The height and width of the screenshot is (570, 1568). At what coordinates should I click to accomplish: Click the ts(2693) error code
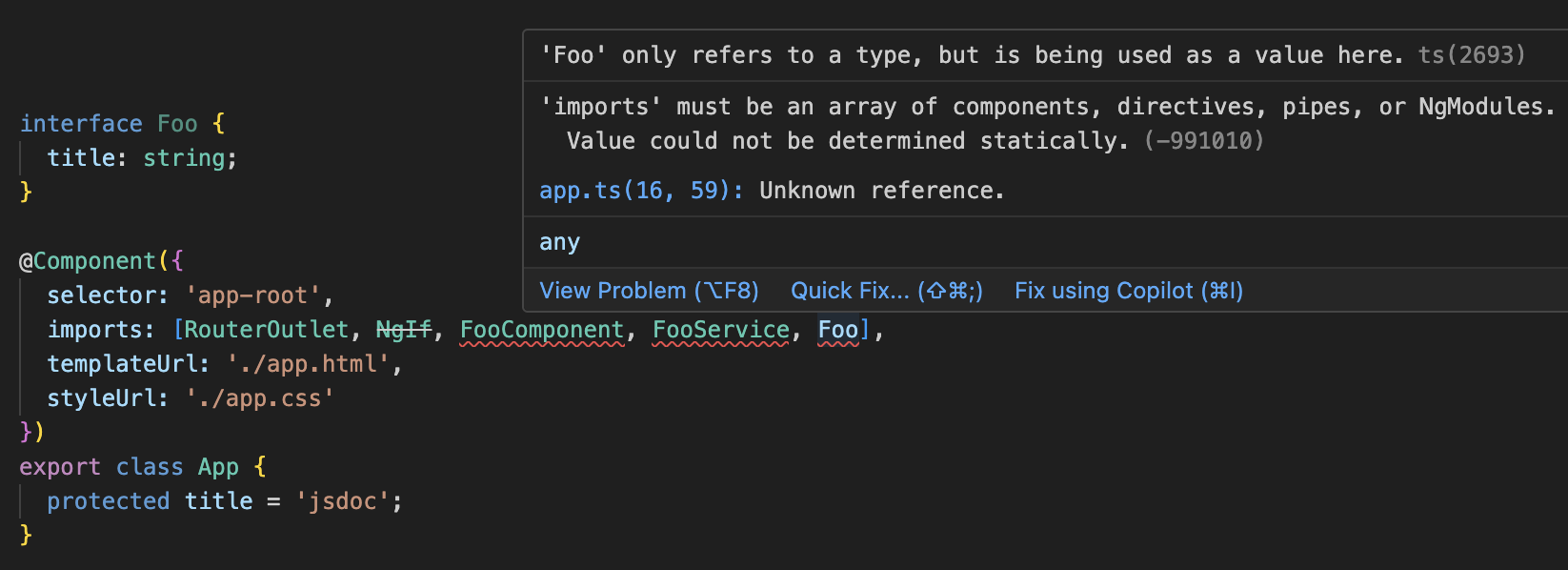[x=1472, y=55]
